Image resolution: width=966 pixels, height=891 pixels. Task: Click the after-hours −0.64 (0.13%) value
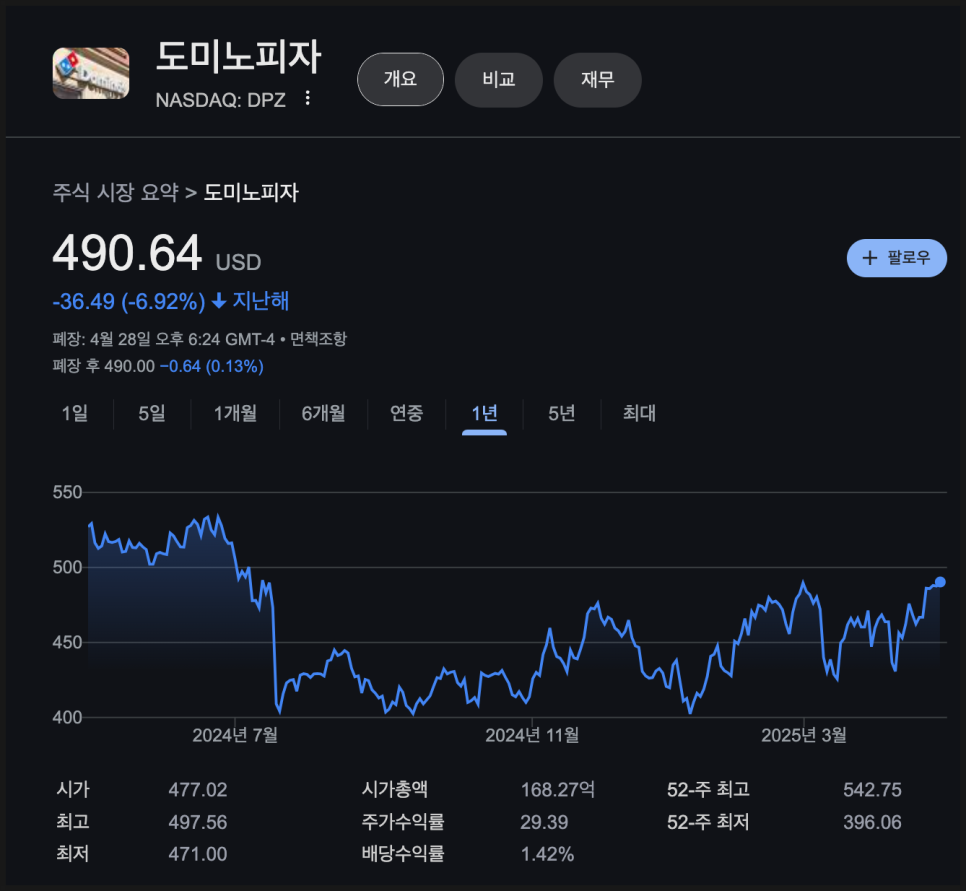coord(212,366)
